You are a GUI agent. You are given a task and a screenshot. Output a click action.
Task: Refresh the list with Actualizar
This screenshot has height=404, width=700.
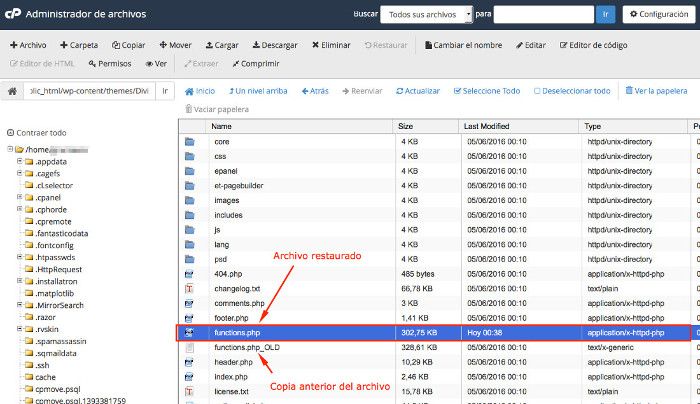[418, 91]
